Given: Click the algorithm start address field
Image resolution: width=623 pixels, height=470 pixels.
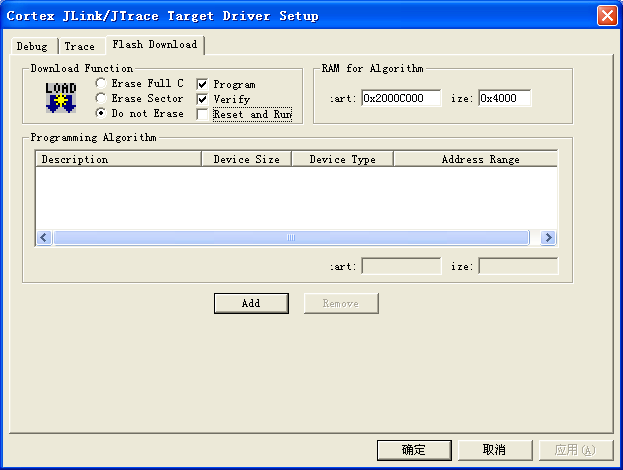Looking at the screenshot, I should pos(401,266).
